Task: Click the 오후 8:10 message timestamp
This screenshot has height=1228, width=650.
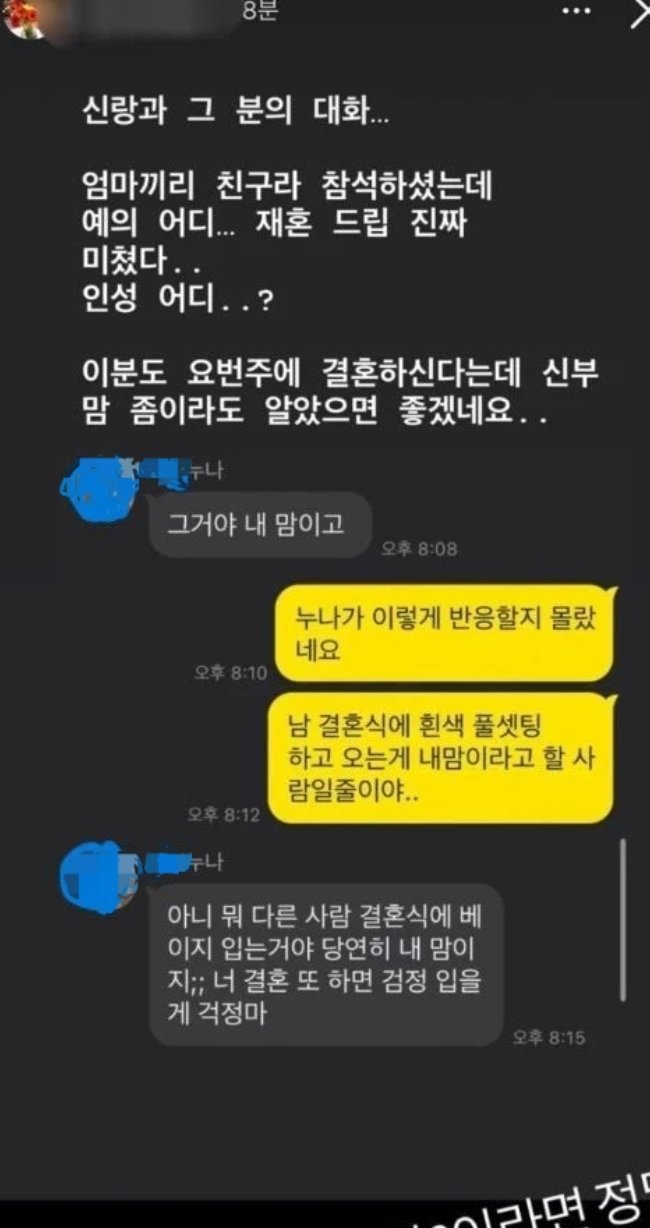Action: [230, 673]
